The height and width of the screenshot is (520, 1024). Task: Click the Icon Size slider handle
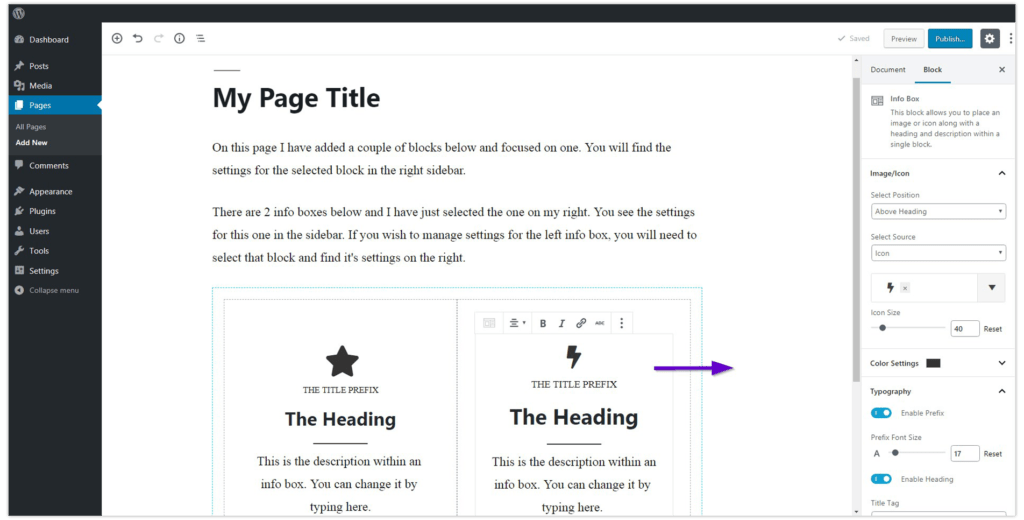click(882, 328)
